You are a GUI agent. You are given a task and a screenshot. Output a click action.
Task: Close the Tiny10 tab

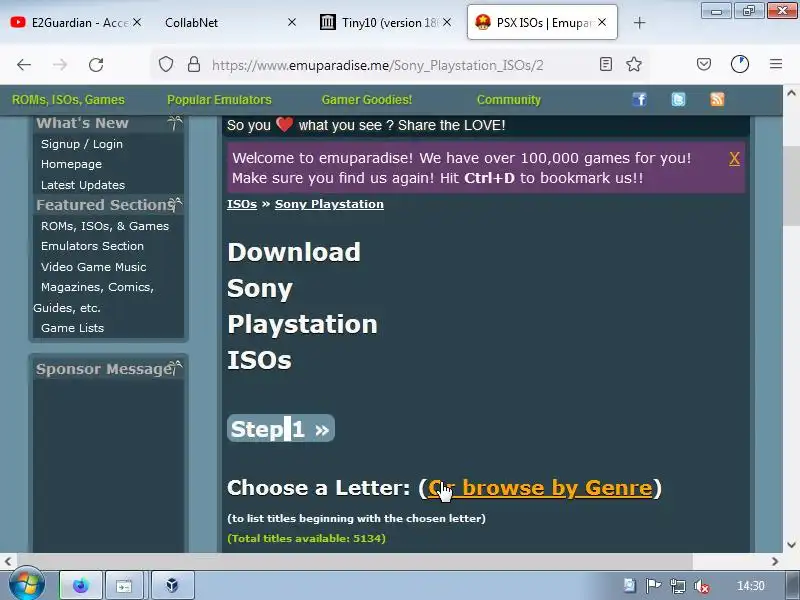tap(447, 22)
